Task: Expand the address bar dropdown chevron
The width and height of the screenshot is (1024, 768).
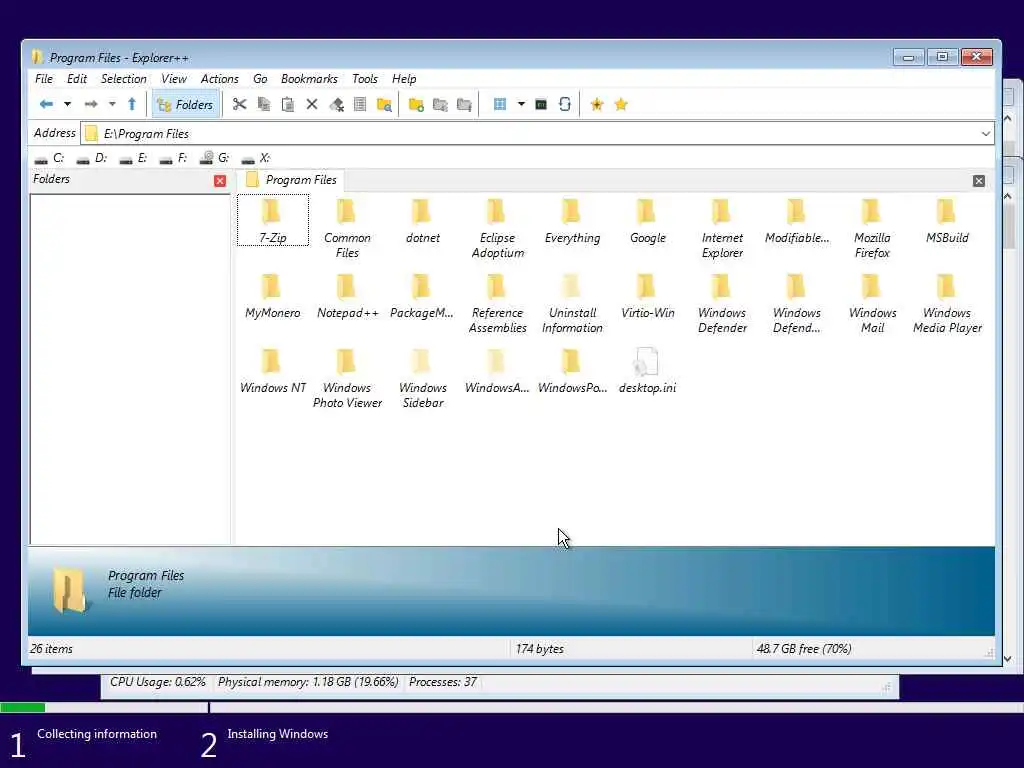Action: tap(985, 134)
